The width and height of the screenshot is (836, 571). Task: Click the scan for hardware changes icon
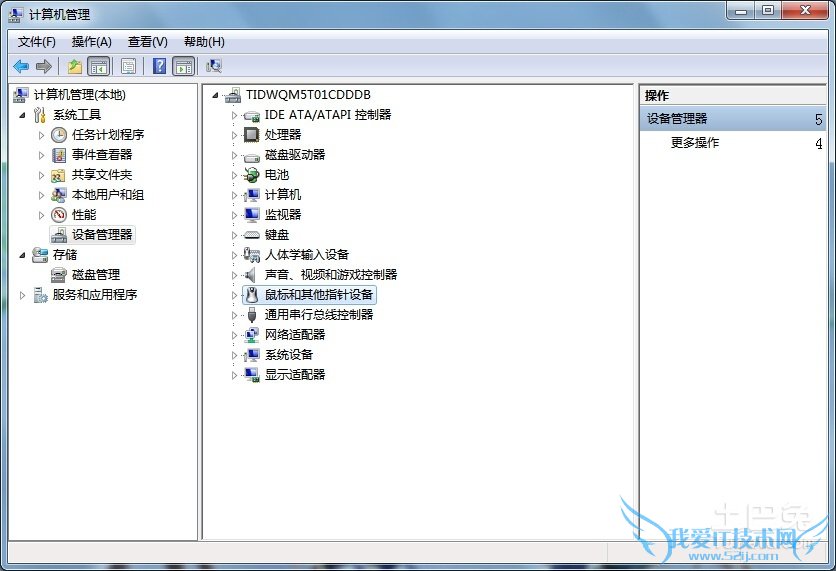pos(214,66)
